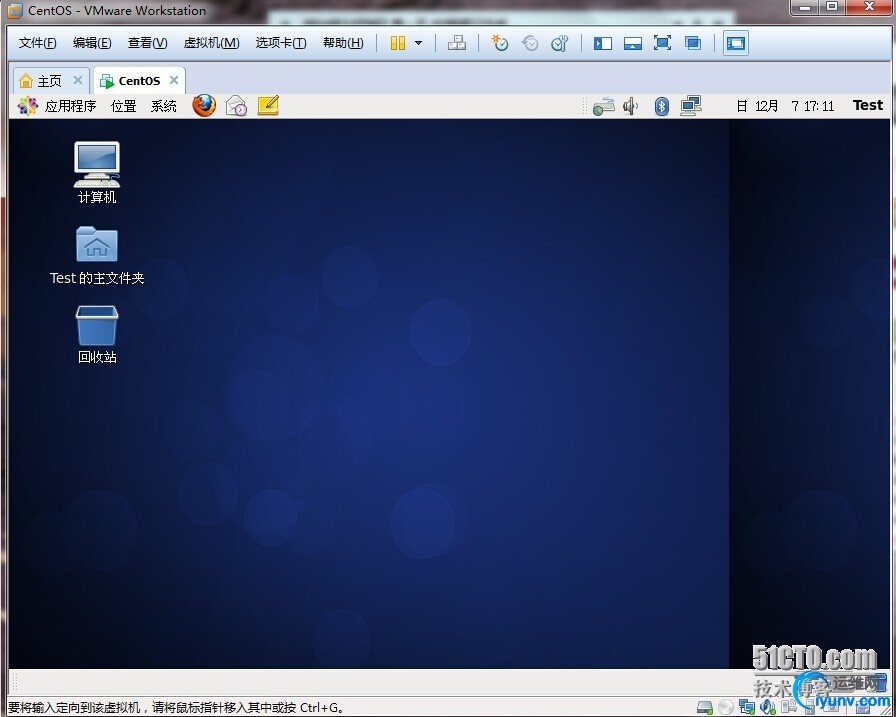
Task: Revert to the previous snapshot
Action: [x=530, y=43]
